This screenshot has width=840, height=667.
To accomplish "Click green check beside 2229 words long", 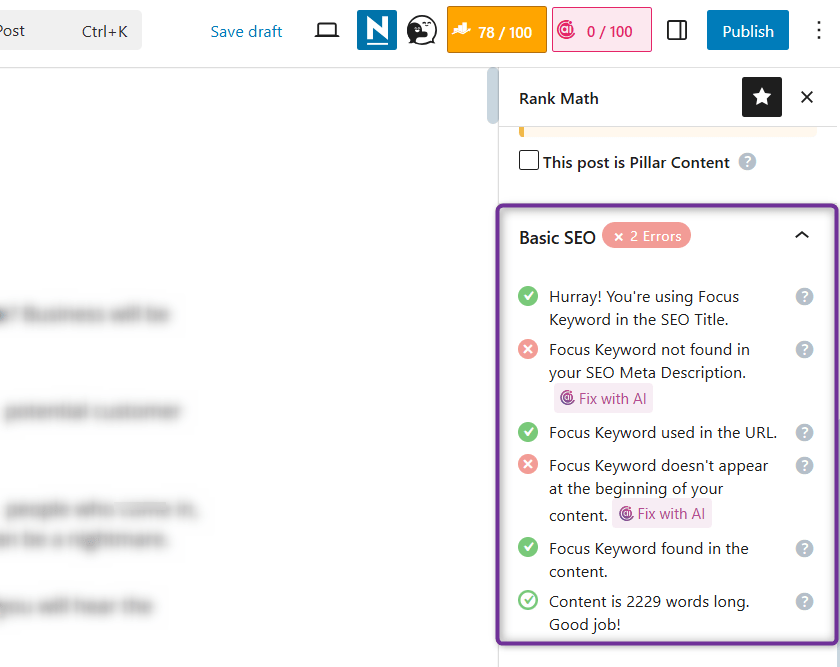I will pyautogui.click(x=528, y=600).
